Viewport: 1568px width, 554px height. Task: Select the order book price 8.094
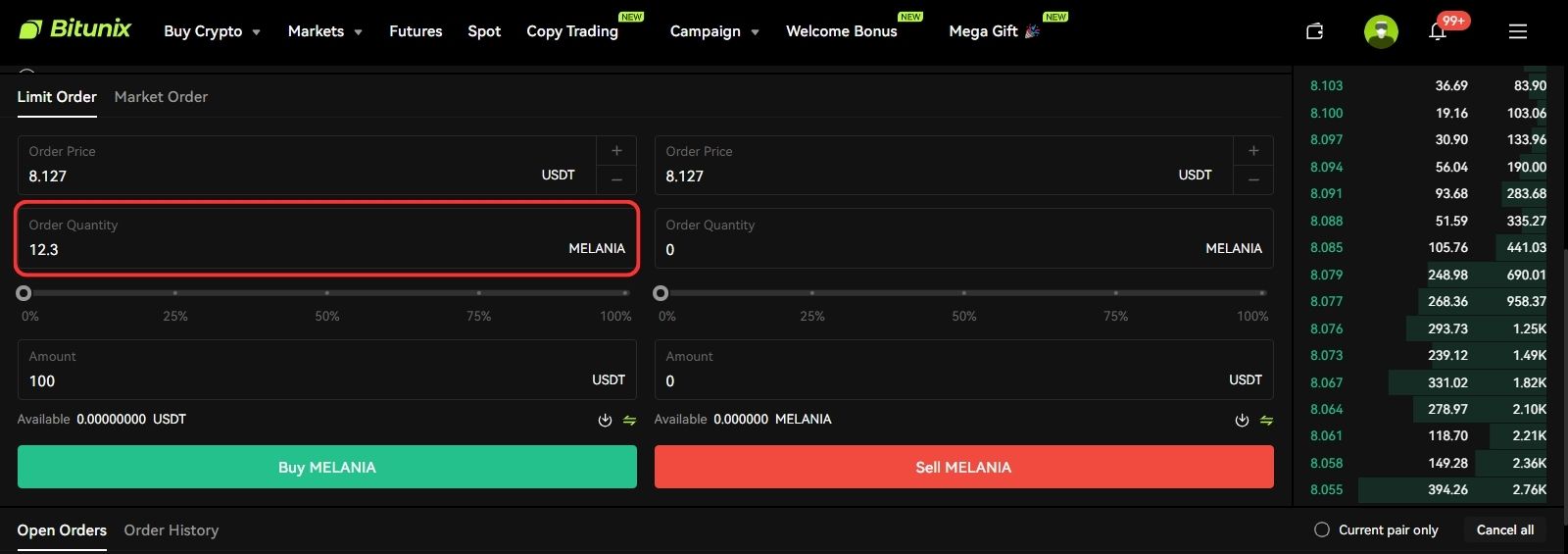pyautogui.click(x=1327, y=168)
